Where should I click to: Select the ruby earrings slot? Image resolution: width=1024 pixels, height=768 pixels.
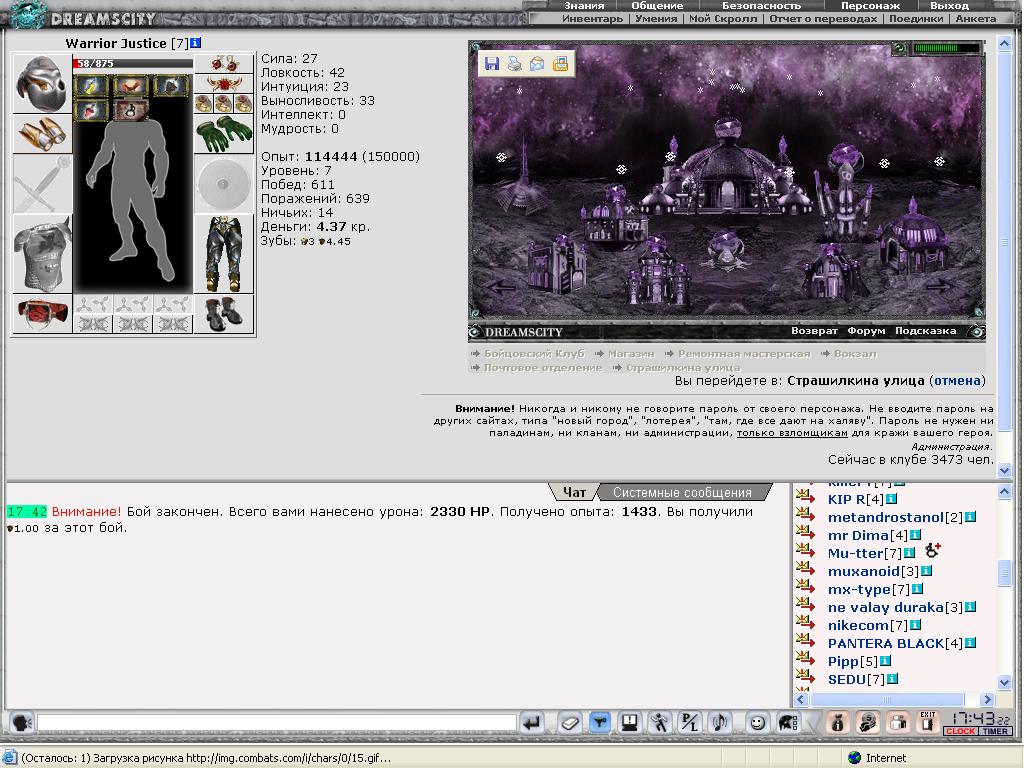coord(224,63)
